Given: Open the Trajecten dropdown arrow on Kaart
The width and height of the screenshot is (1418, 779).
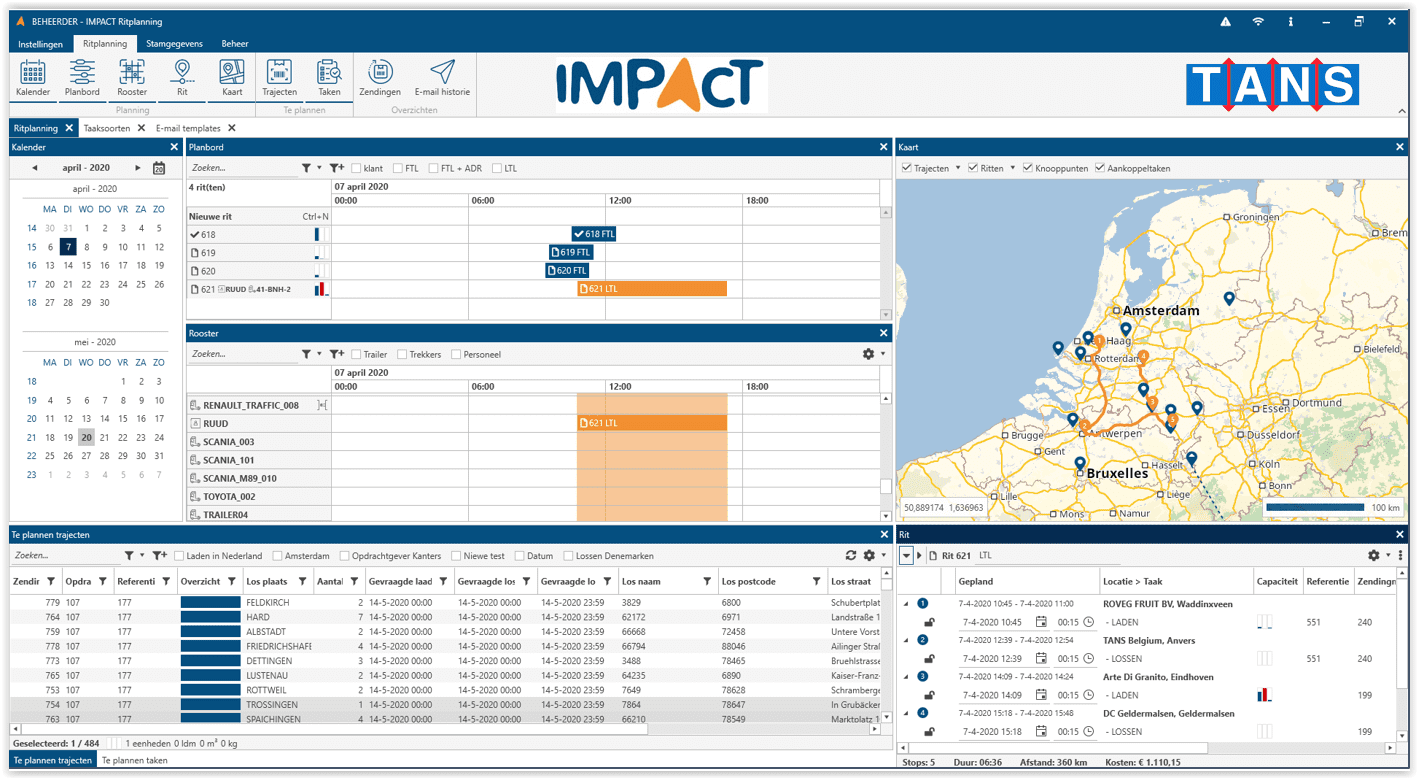Looking at the screenshot, I should pos(957,169).
